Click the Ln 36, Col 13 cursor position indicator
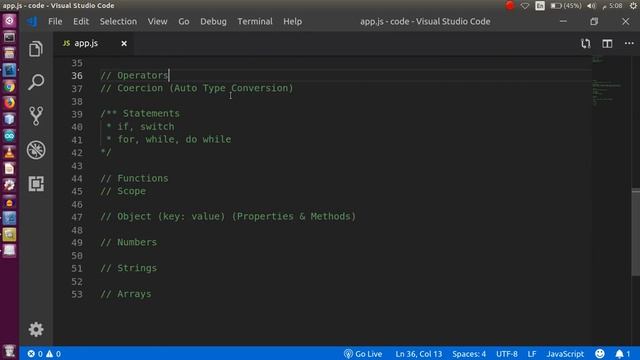This screenshot has width=640, height=360. (x=418, y=354)
